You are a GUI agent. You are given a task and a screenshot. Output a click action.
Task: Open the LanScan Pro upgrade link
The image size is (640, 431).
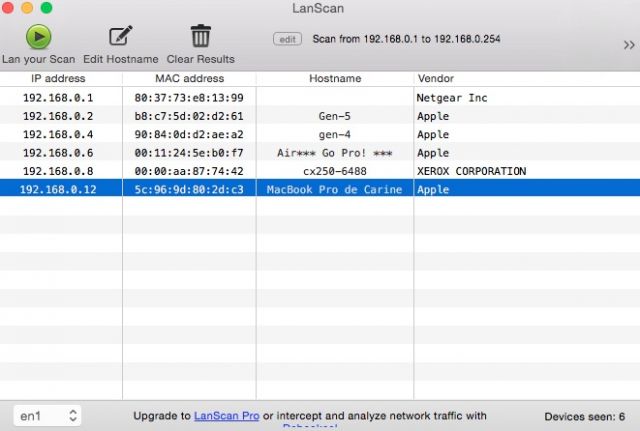(x=227, y=415)
